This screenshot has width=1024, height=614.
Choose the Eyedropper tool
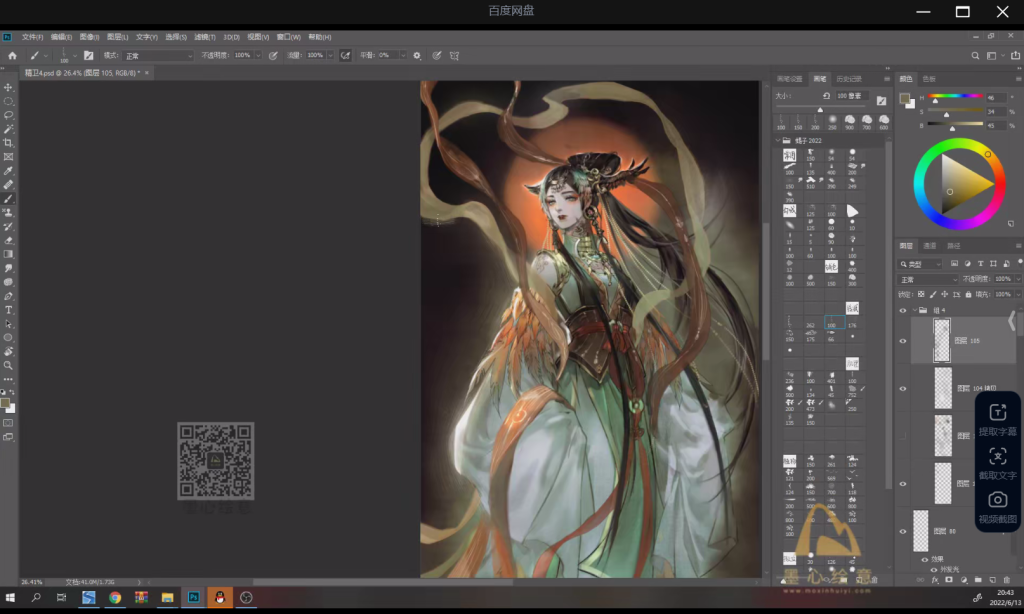tap(8, 171)
